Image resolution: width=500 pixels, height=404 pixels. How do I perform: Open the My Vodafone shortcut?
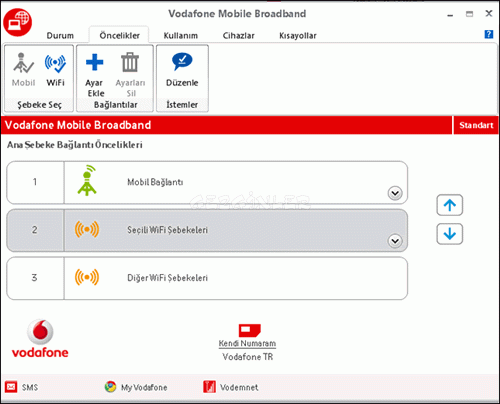tap(136, 387)
